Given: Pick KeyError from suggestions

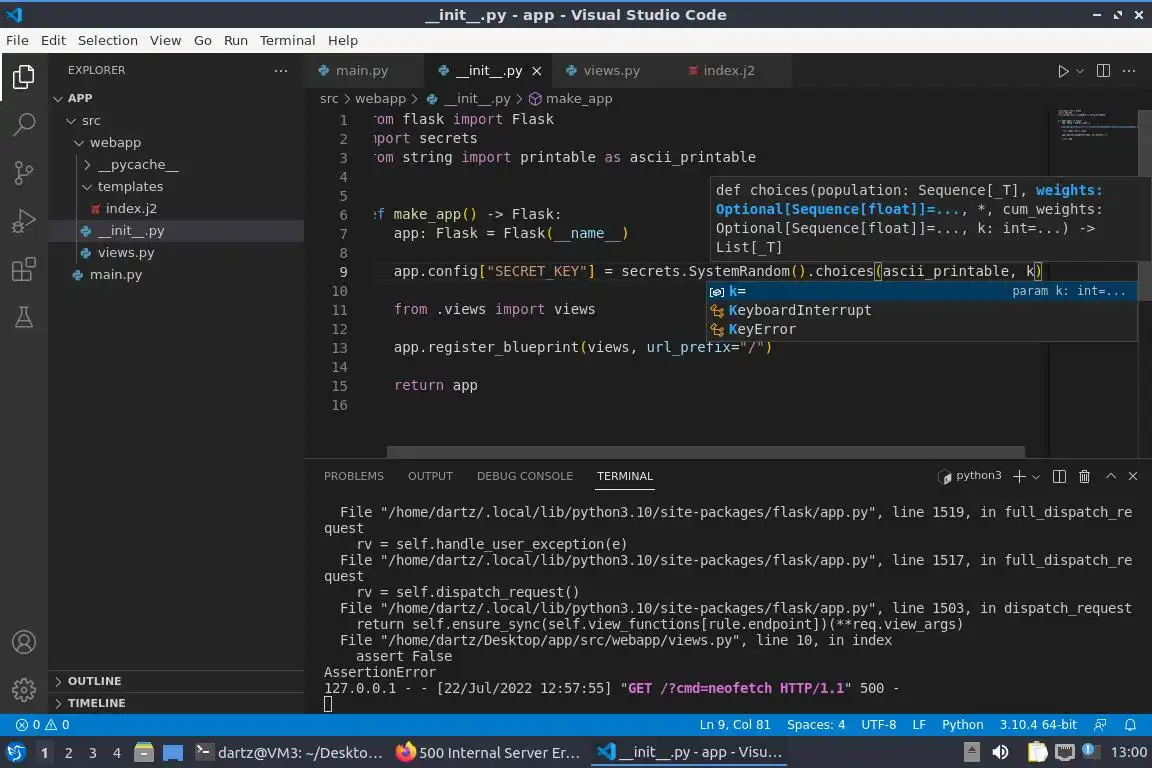Looking at the screenshot, I should (921, 329).
